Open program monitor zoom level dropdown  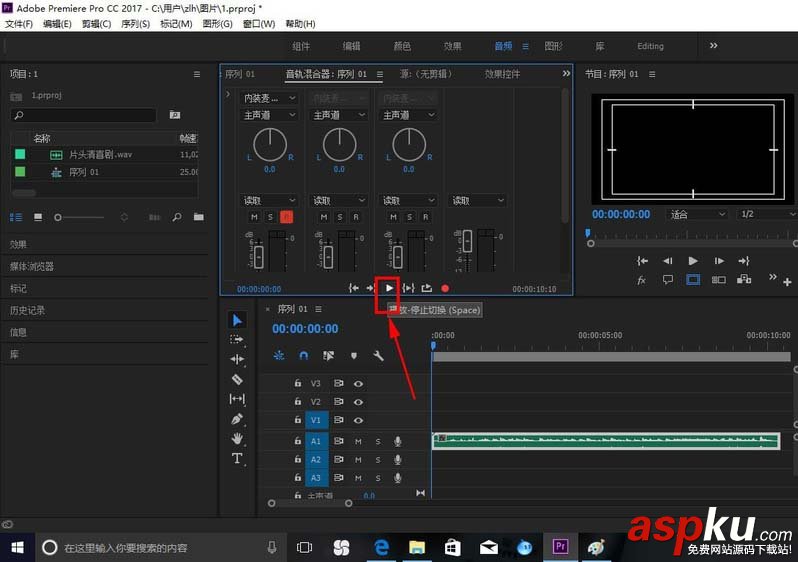click(x=697, y=214)
